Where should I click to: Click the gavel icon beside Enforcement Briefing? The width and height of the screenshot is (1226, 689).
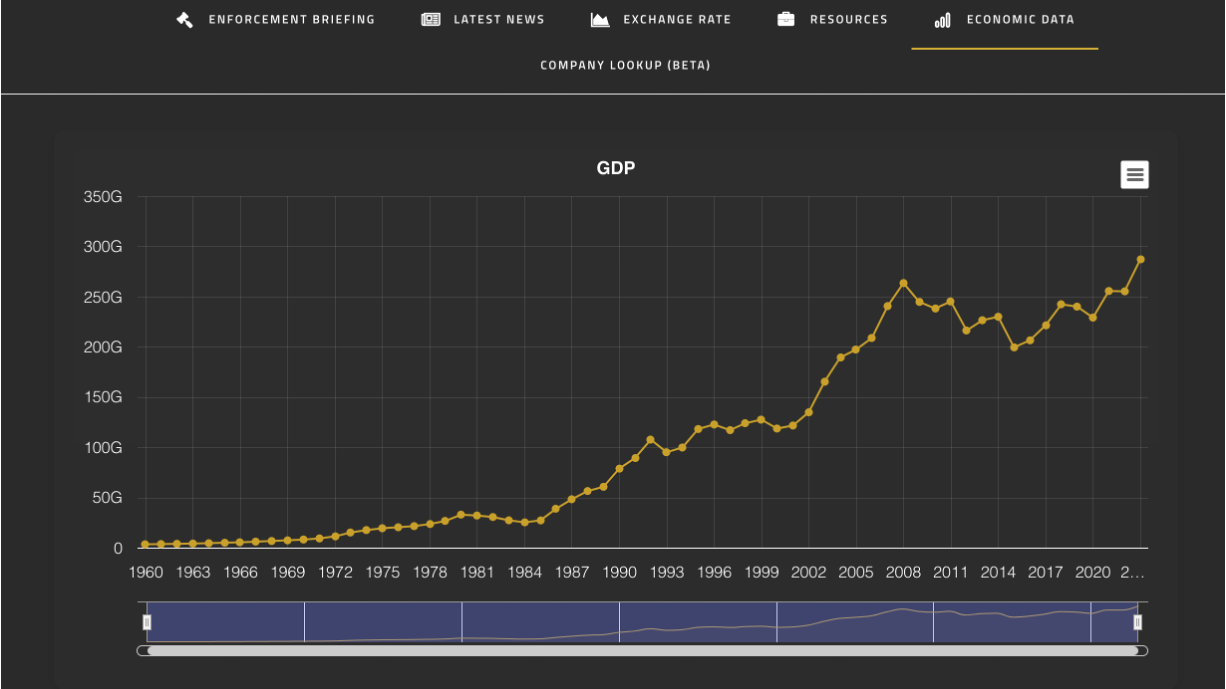pyautogui.click(x=185, y=20)
